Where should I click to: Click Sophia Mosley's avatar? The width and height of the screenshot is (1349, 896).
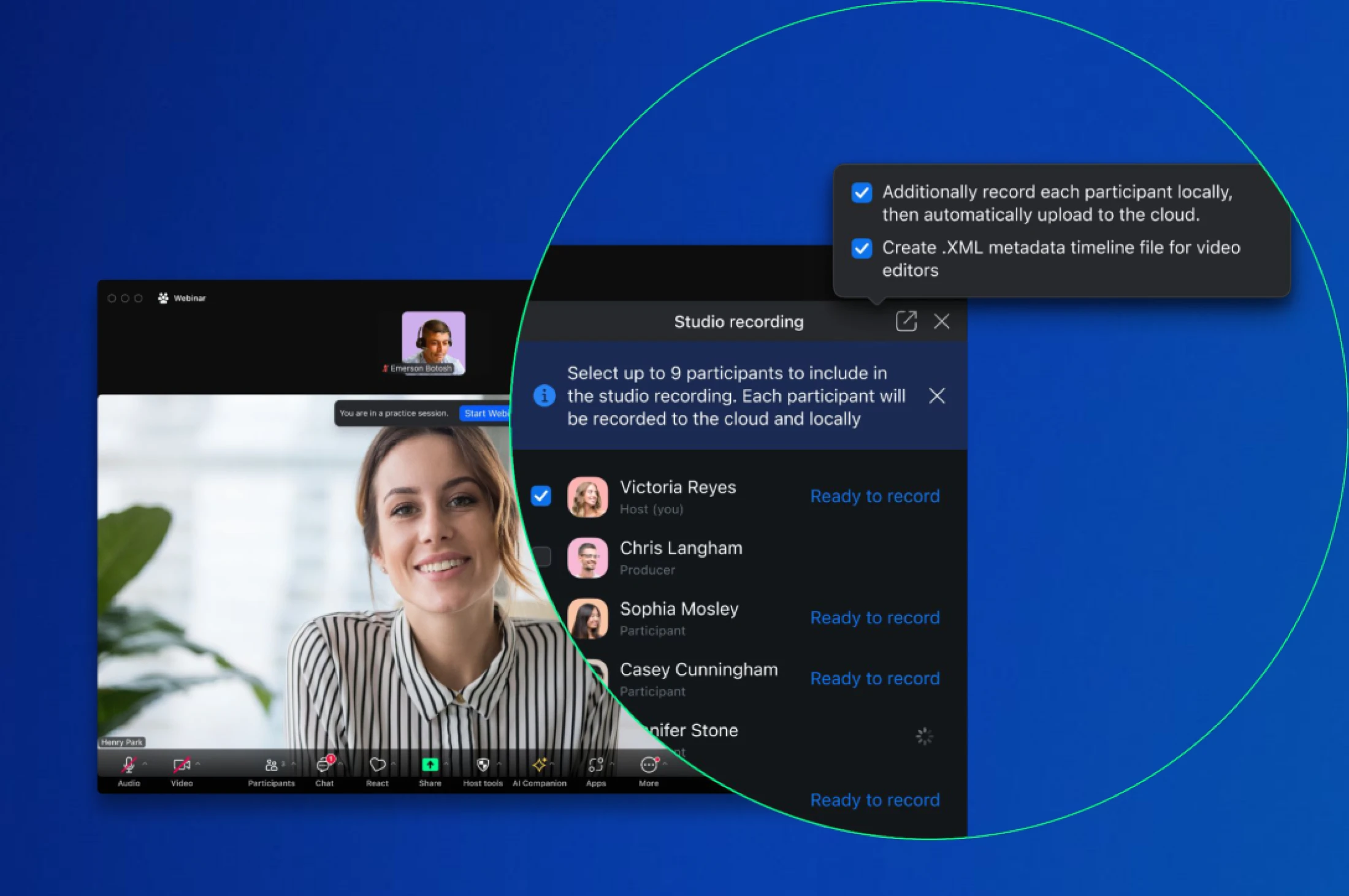[x=587, y=618]
